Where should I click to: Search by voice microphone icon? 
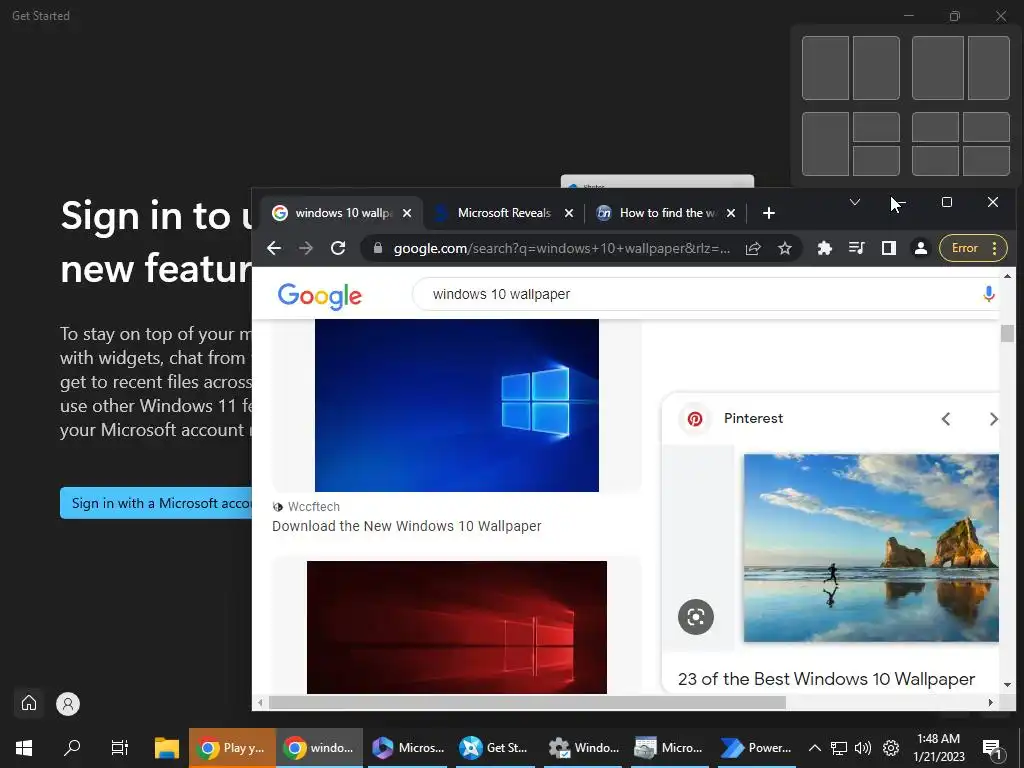pyautogui.click(x=989, y=294)
